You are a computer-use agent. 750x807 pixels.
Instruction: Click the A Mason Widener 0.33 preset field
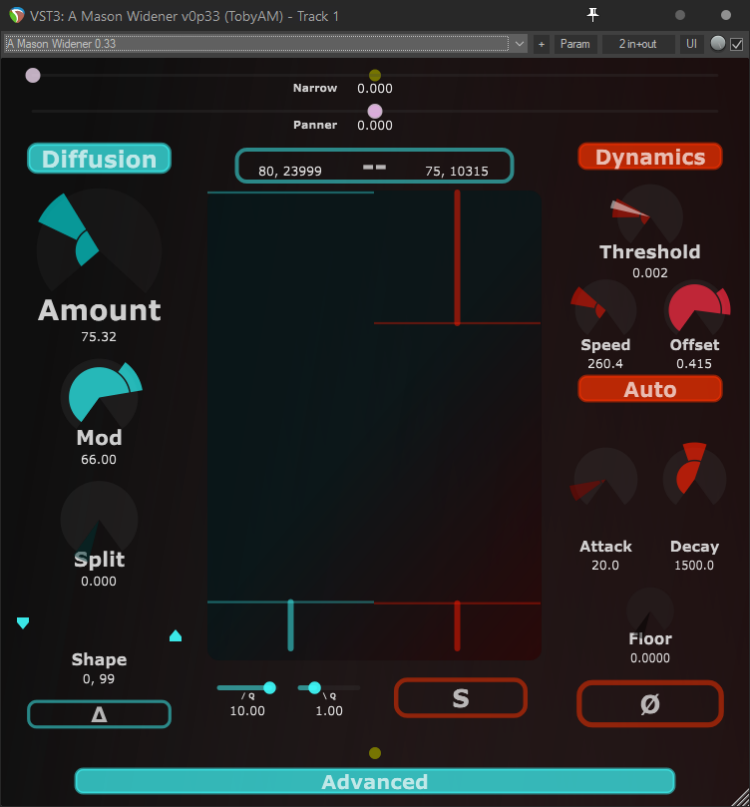point(256,44)
